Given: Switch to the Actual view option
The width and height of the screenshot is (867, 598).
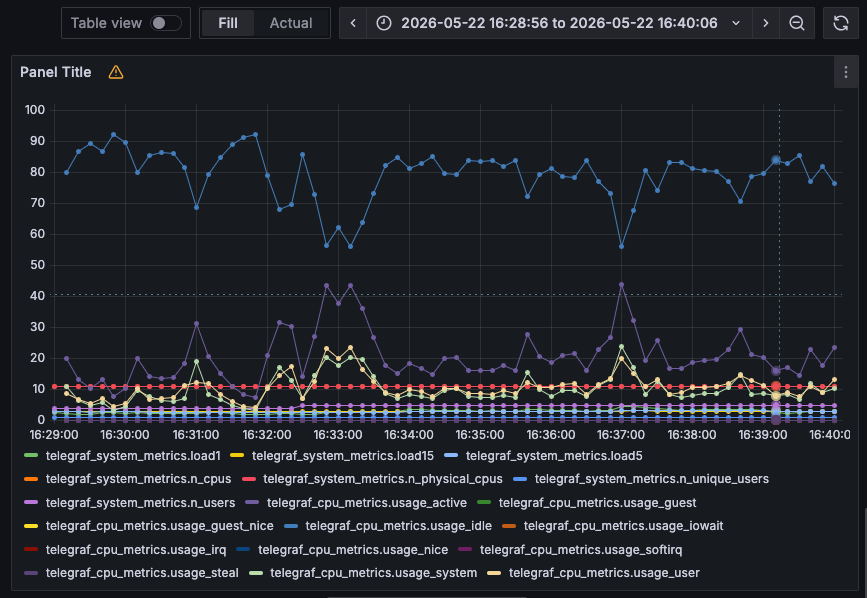Looking at the screenshot, I should (x=291, y=23).
